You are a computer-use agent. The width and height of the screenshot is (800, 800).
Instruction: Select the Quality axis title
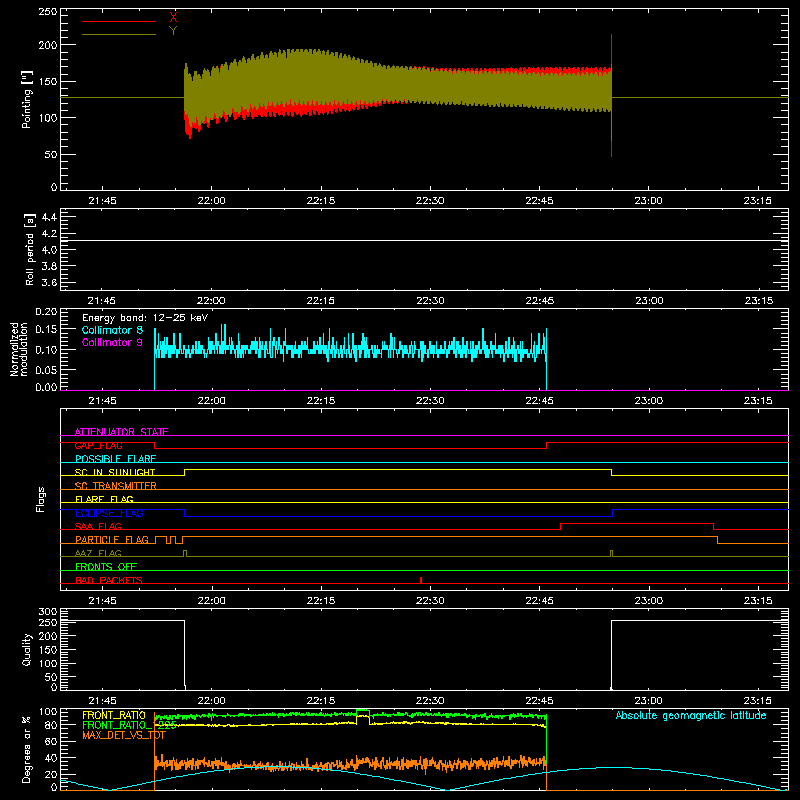pos(27,649)
